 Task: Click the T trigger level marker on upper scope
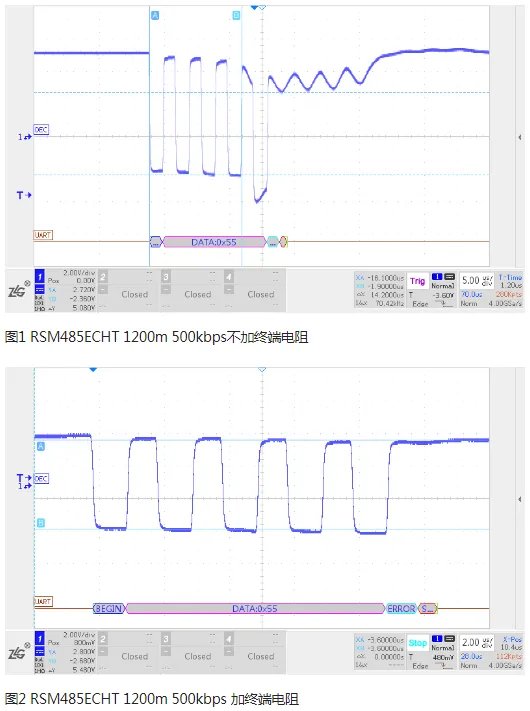(x=24, y=195)
